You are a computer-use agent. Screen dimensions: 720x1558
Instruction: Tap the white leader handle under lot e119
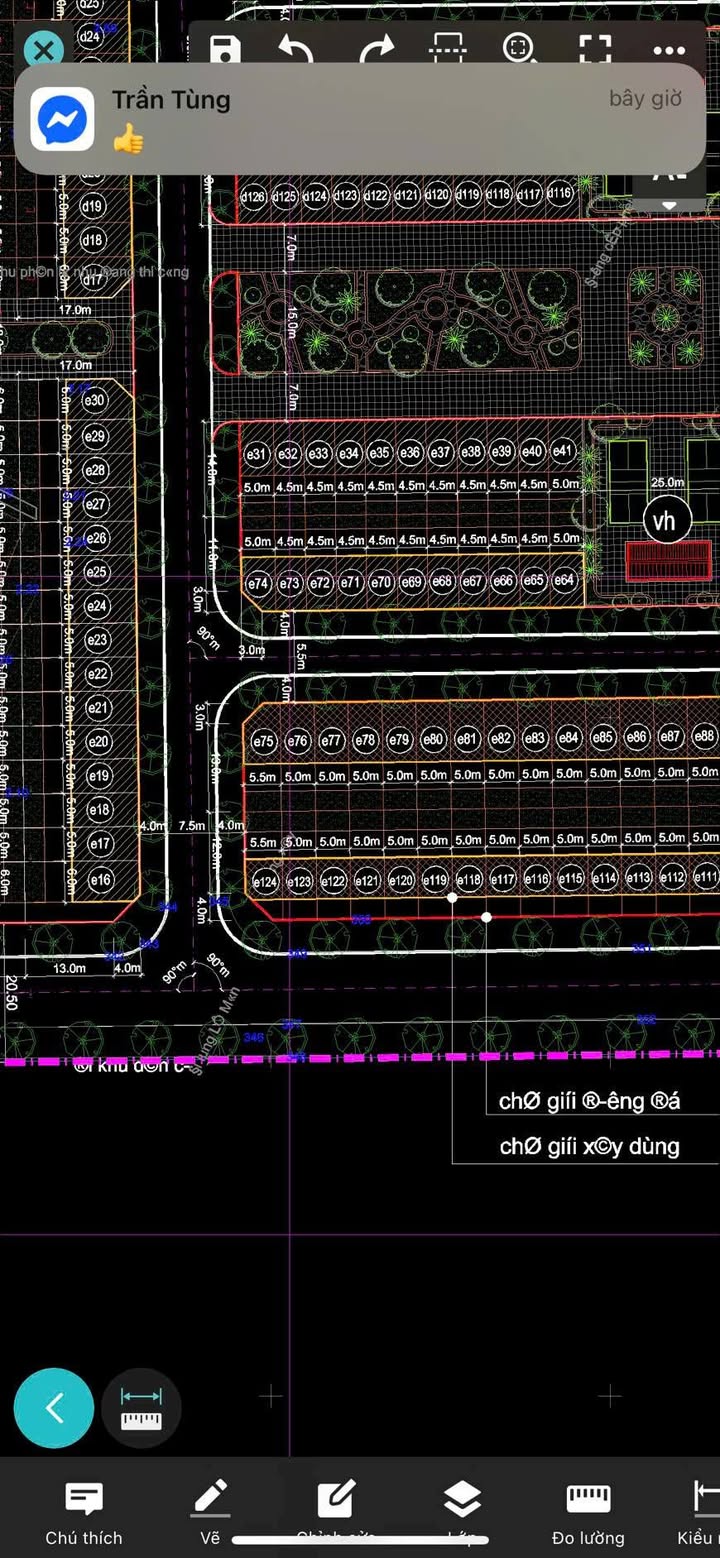coord(452,898)
